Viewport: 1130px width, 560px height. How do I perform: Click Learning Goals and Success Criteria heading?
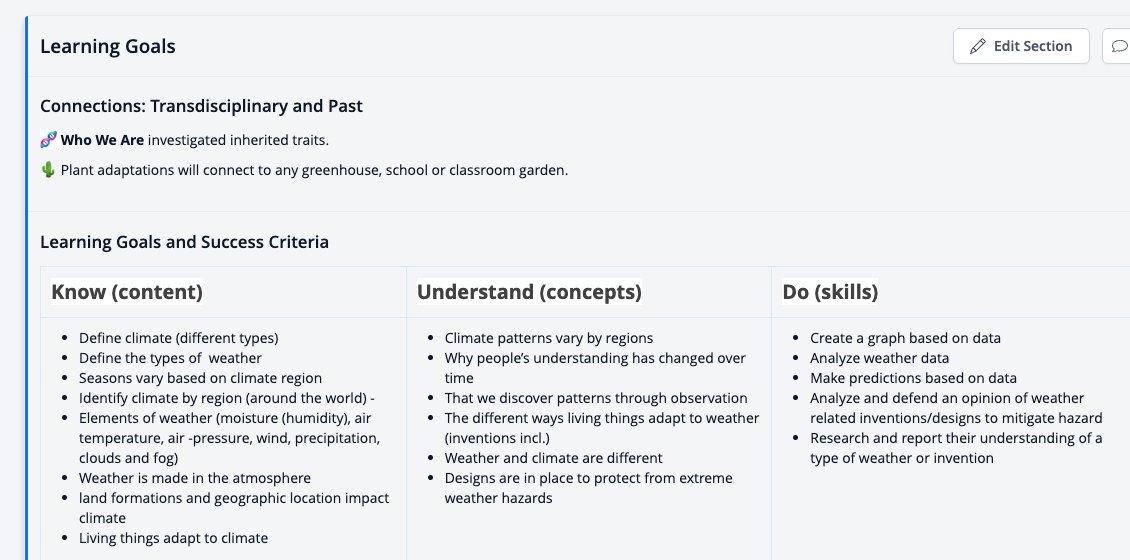tap(184, 241)
